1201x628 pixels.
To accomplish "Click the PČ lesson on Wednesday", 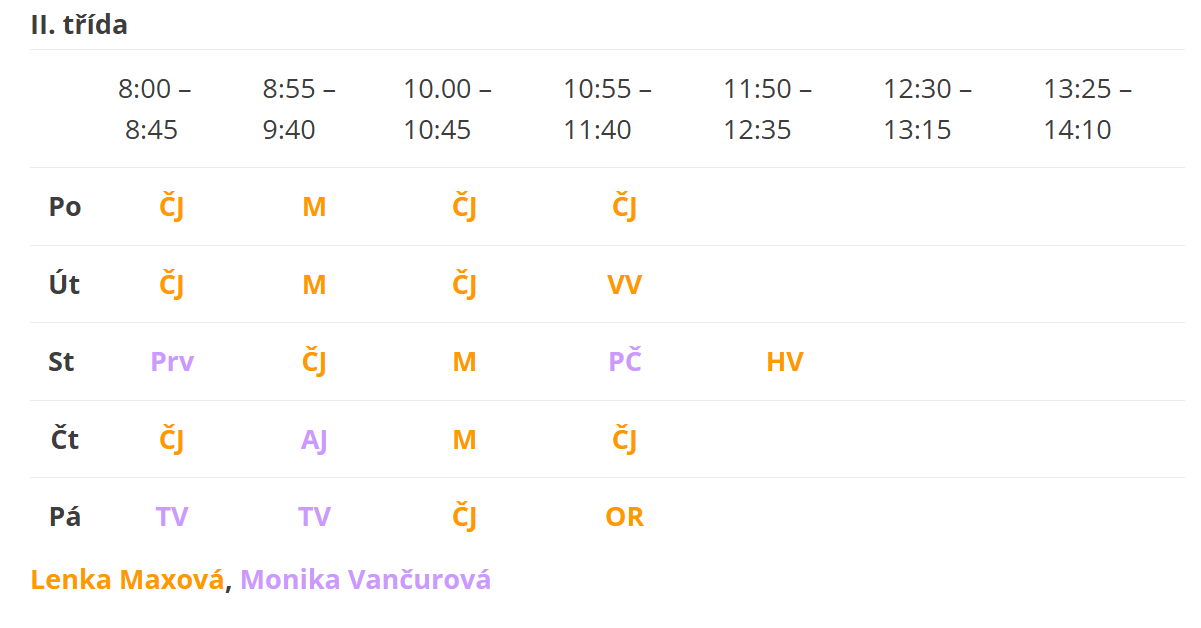I will [625, 362].
